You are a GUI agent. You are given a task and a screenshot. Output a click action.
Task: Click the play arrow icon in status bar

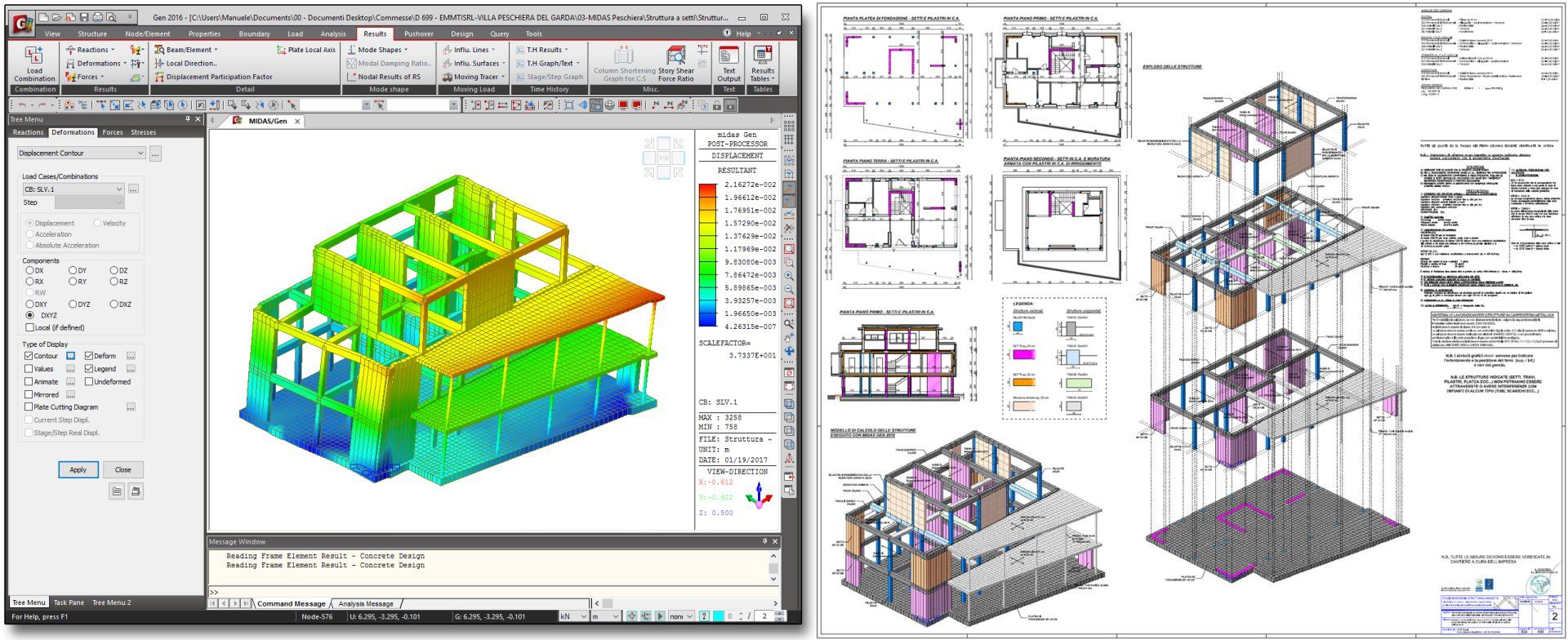point(660,616)
